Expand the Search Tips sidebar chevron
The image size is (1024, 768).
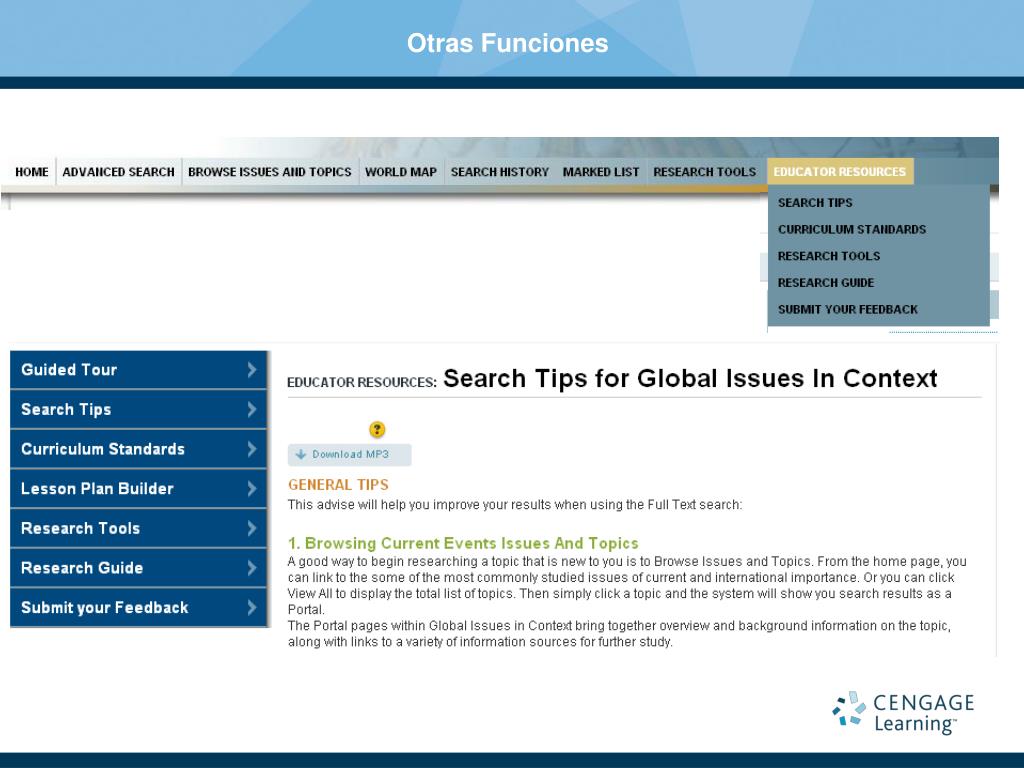tap(251, 409)
